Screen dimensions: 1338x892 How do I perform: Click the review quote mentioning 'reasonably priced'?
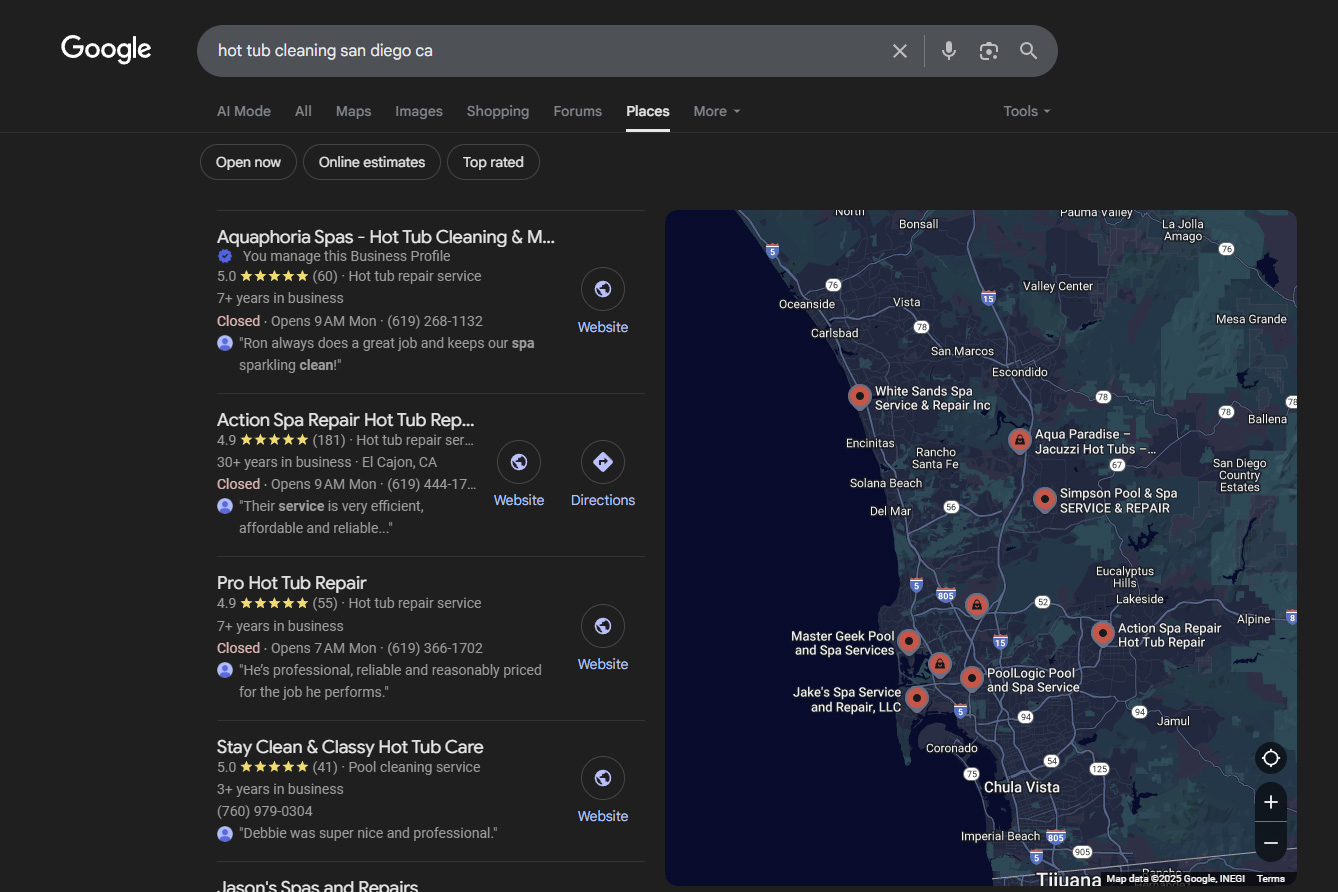point(390,681)
